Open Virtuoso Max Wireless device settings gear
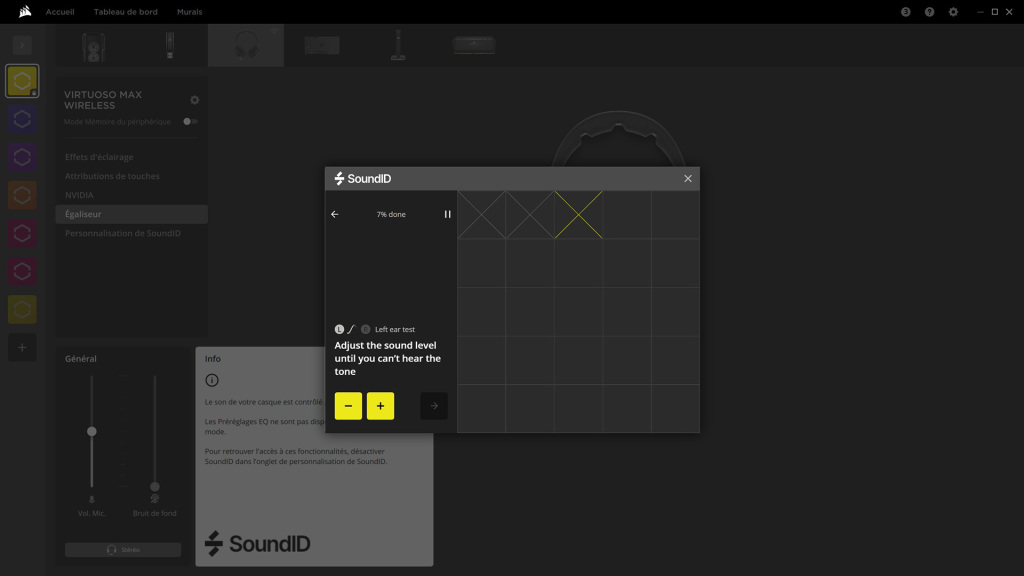This screenshot has width=1024, height=576. (195, 100)
